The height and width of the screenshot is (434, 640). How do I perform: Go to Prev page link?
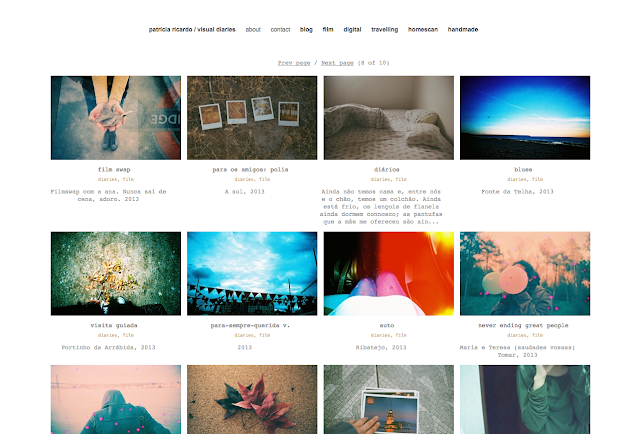click(x=294, y=63)
